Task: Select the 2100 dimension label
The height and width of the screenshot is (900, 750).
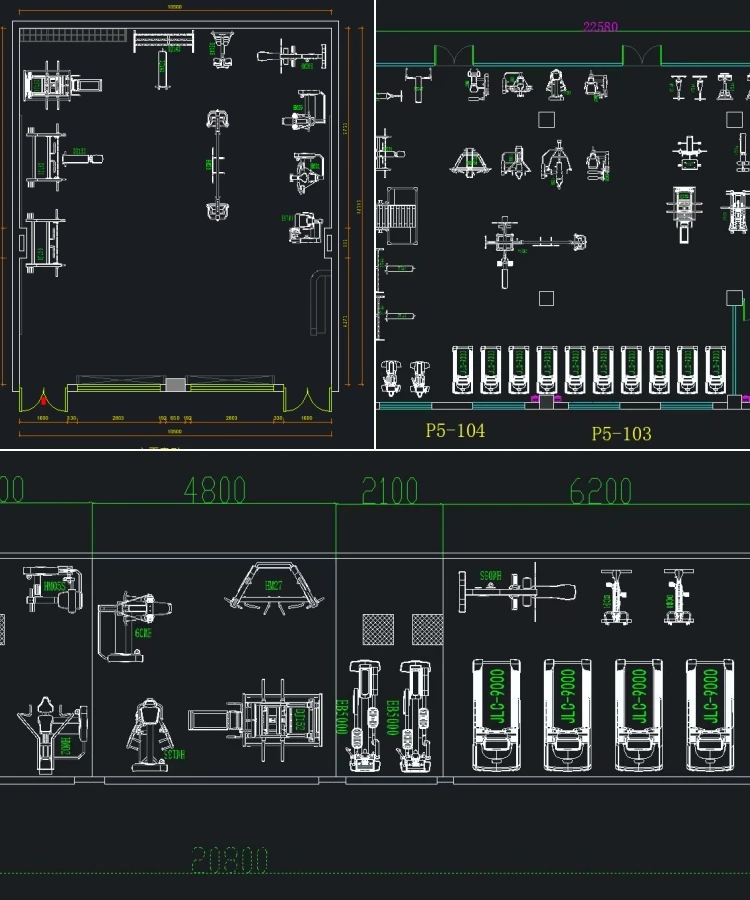Action: point(390,491)
